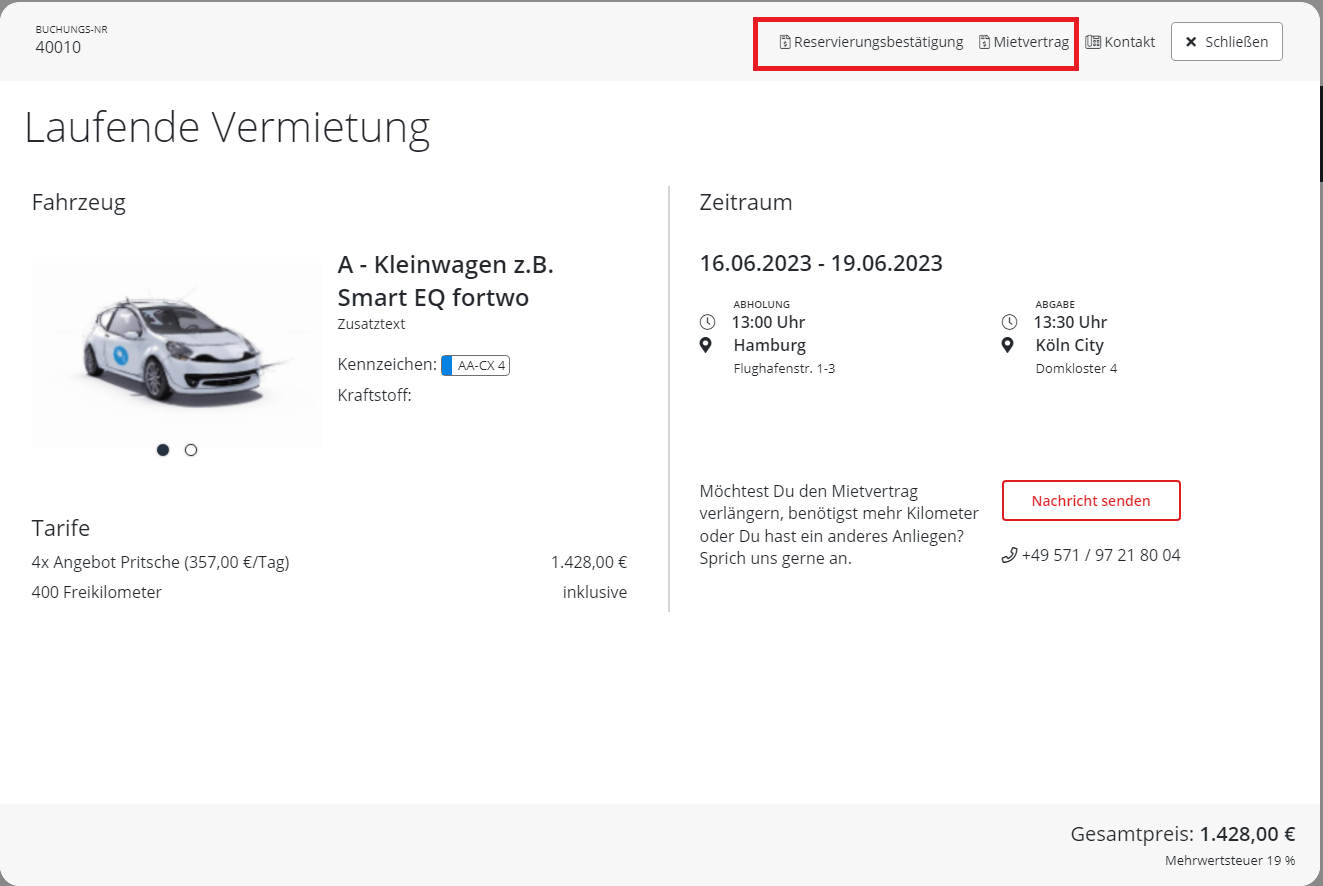
Task: Click the return time clock icon
Action: click(1010, 322)
